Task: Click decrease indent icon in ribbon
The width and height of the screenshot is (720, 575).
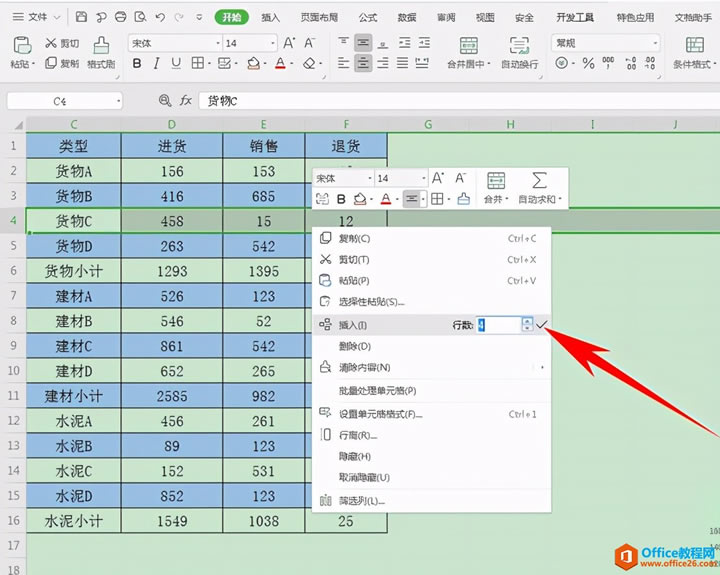Action: (x=405, y=43)
